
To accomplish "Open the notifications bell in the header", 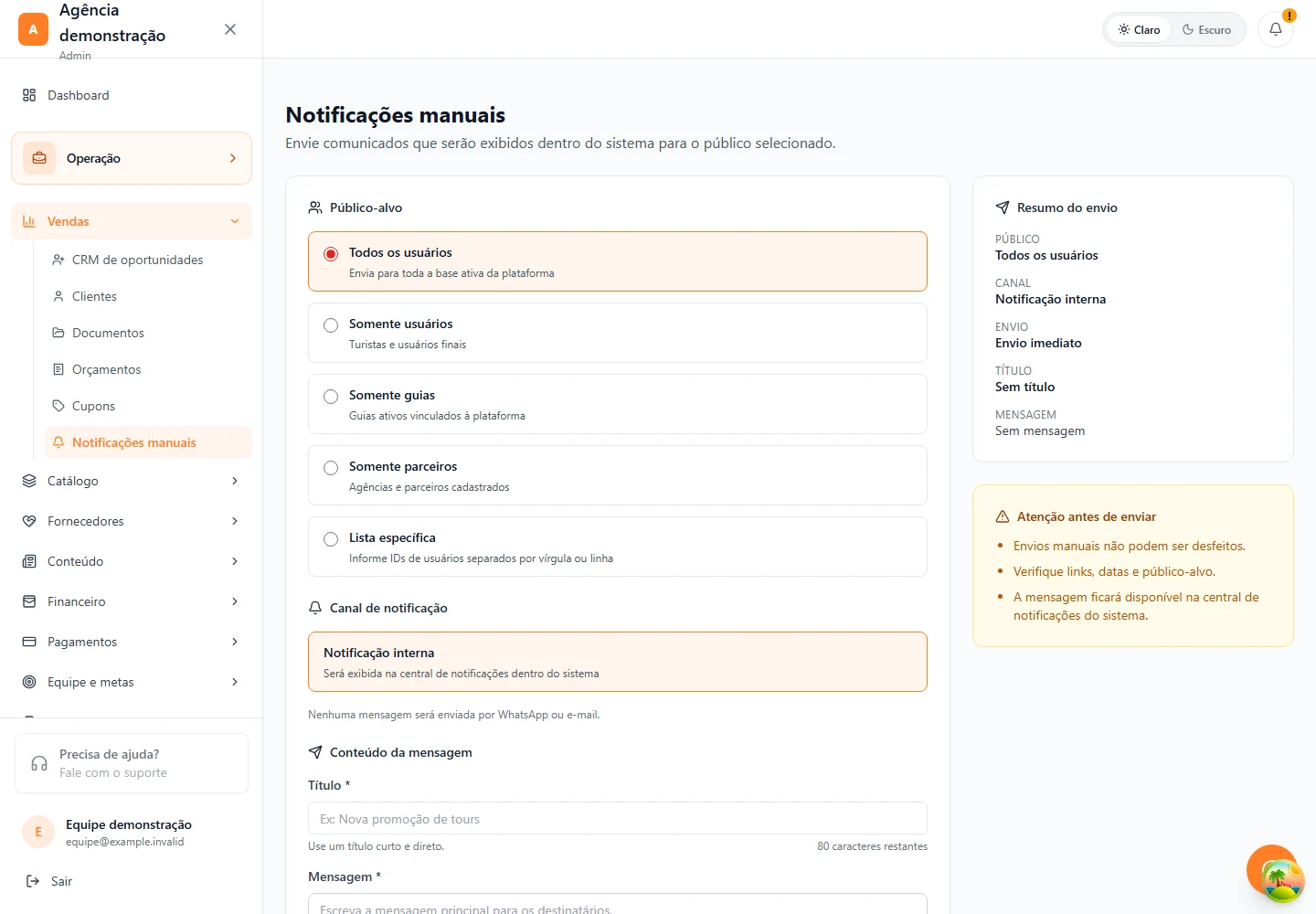I will click(x=1276, y=29).
